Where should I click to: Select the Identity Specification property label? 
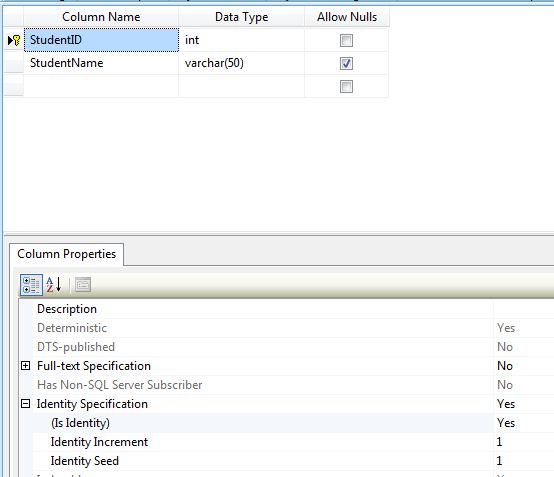coord(92,404)
